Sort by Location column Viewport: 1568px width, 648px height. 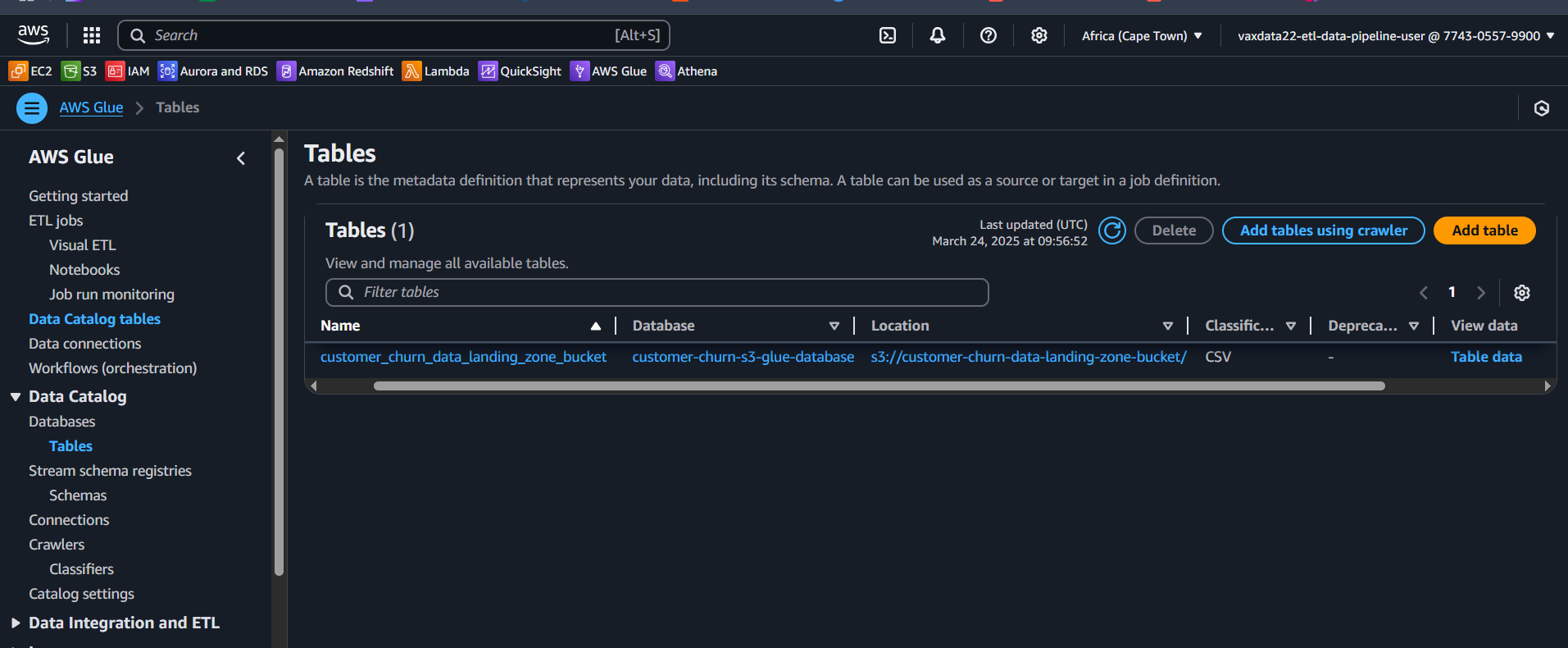(x=1168, y=326)
